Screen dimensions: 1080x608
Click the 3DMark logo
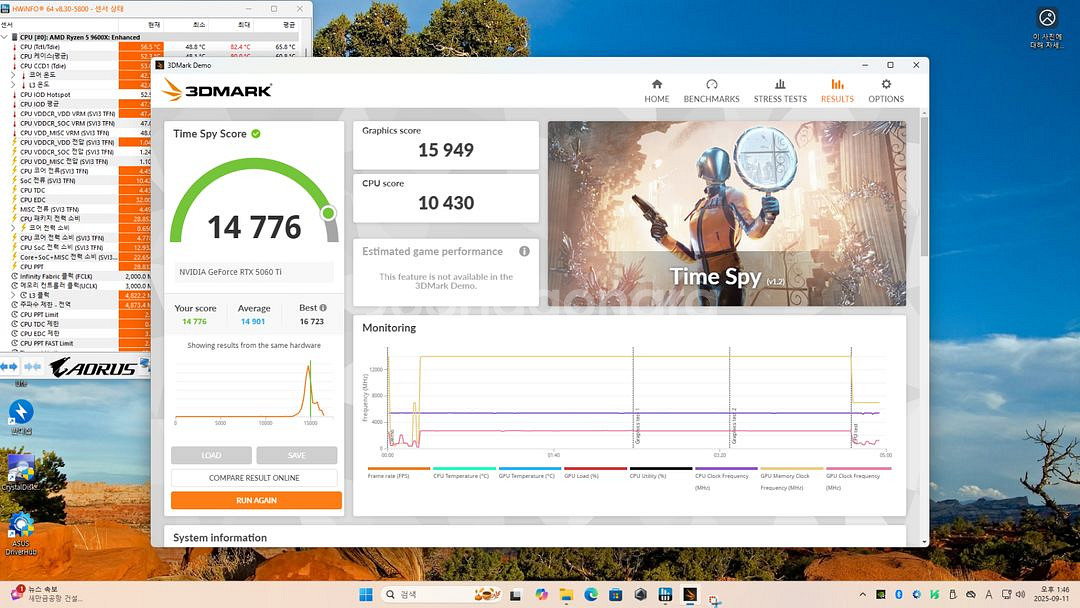point(217,90)
